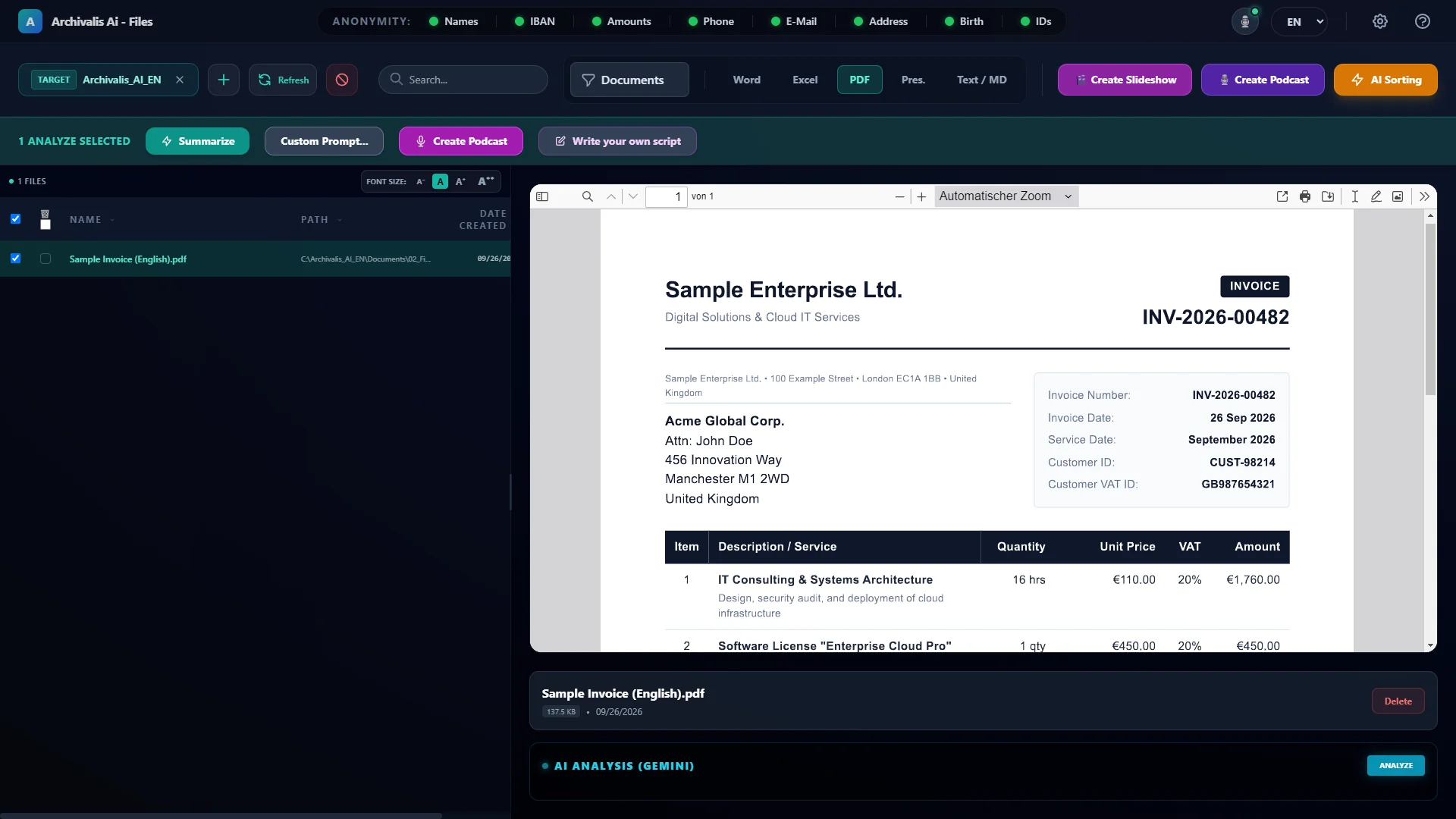Open the help question mark icon
This screenshot has width=1456, height=819.
pyautogui.click(x=1423, y=21)
